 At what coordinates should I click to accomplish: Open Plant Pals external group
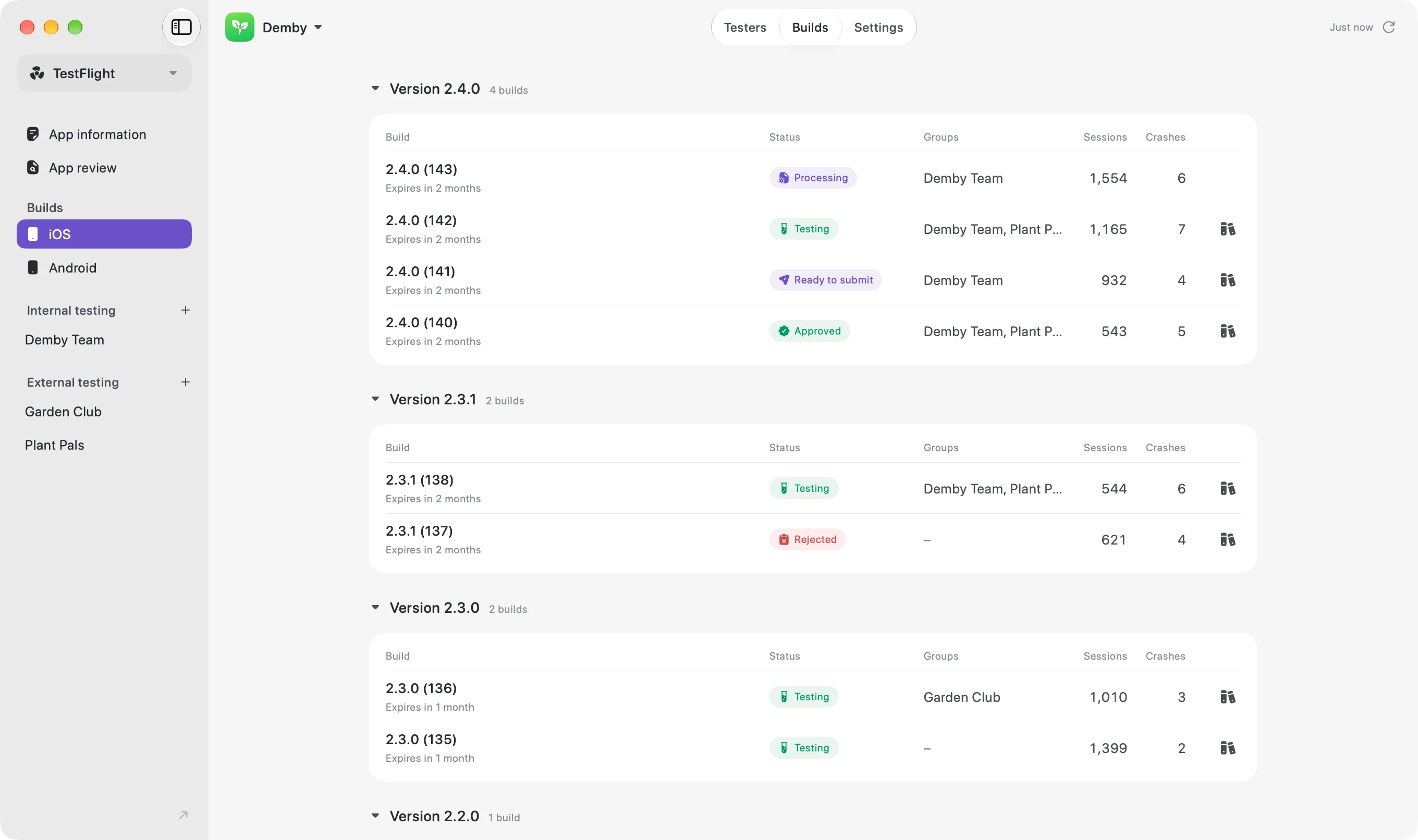point(54,445)
